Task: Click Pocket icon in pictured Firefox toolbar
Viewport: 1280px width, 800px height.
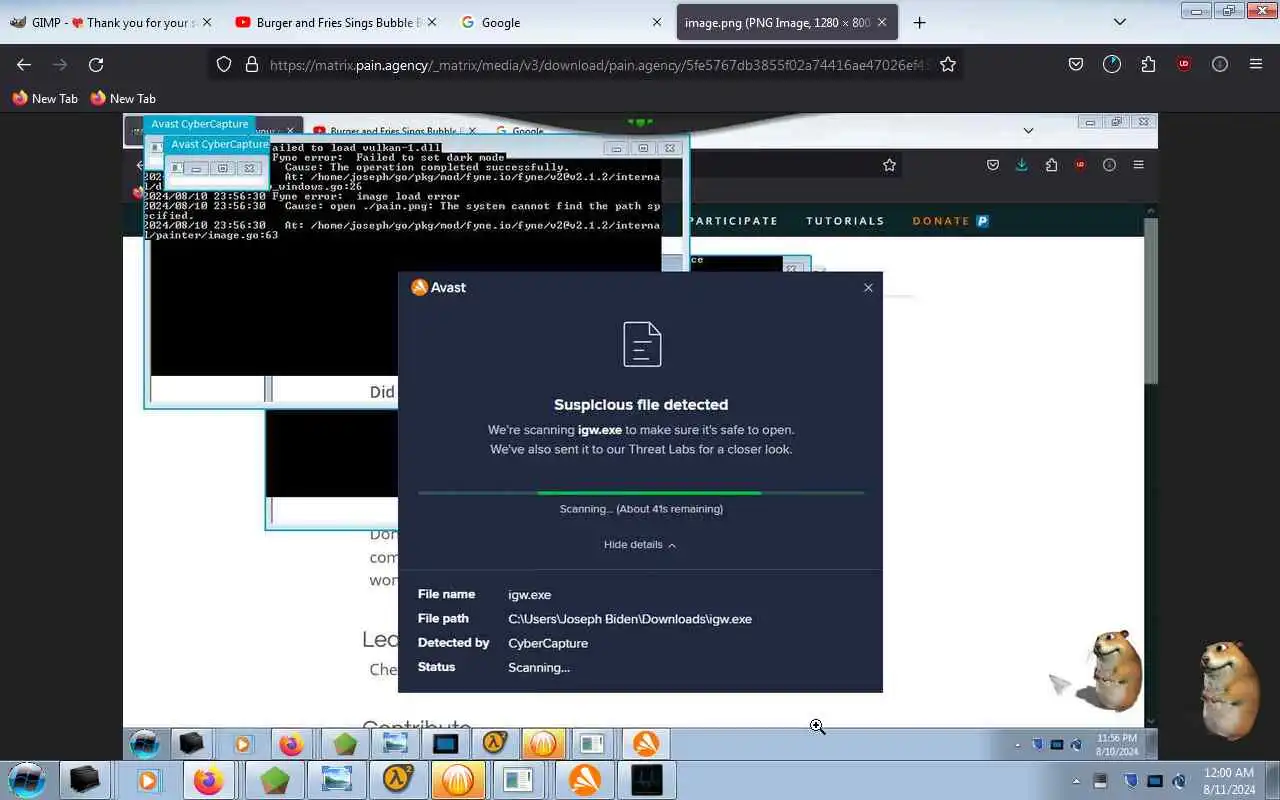Action: (992, 165)
